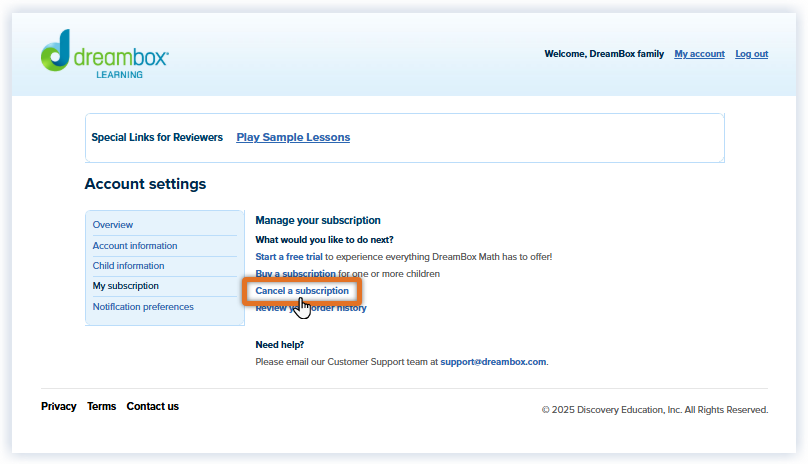Click the Manage your subscription heading

point(318,220)
